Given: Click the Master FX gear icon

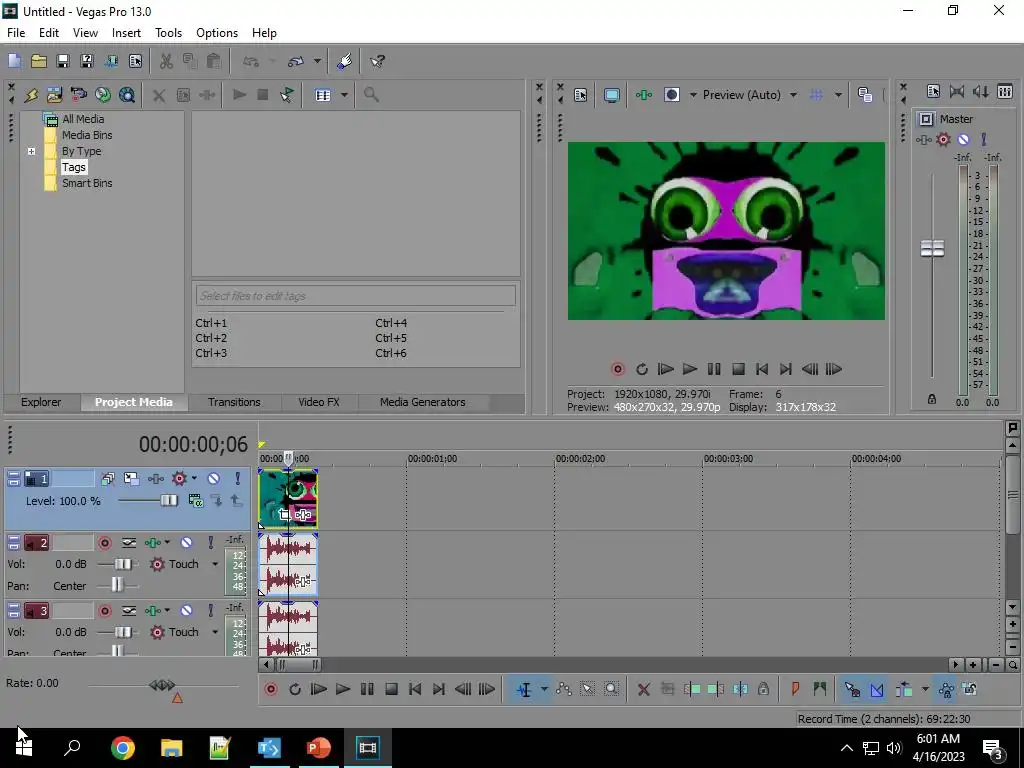Looking at the screenshot, I should point(943,139).
